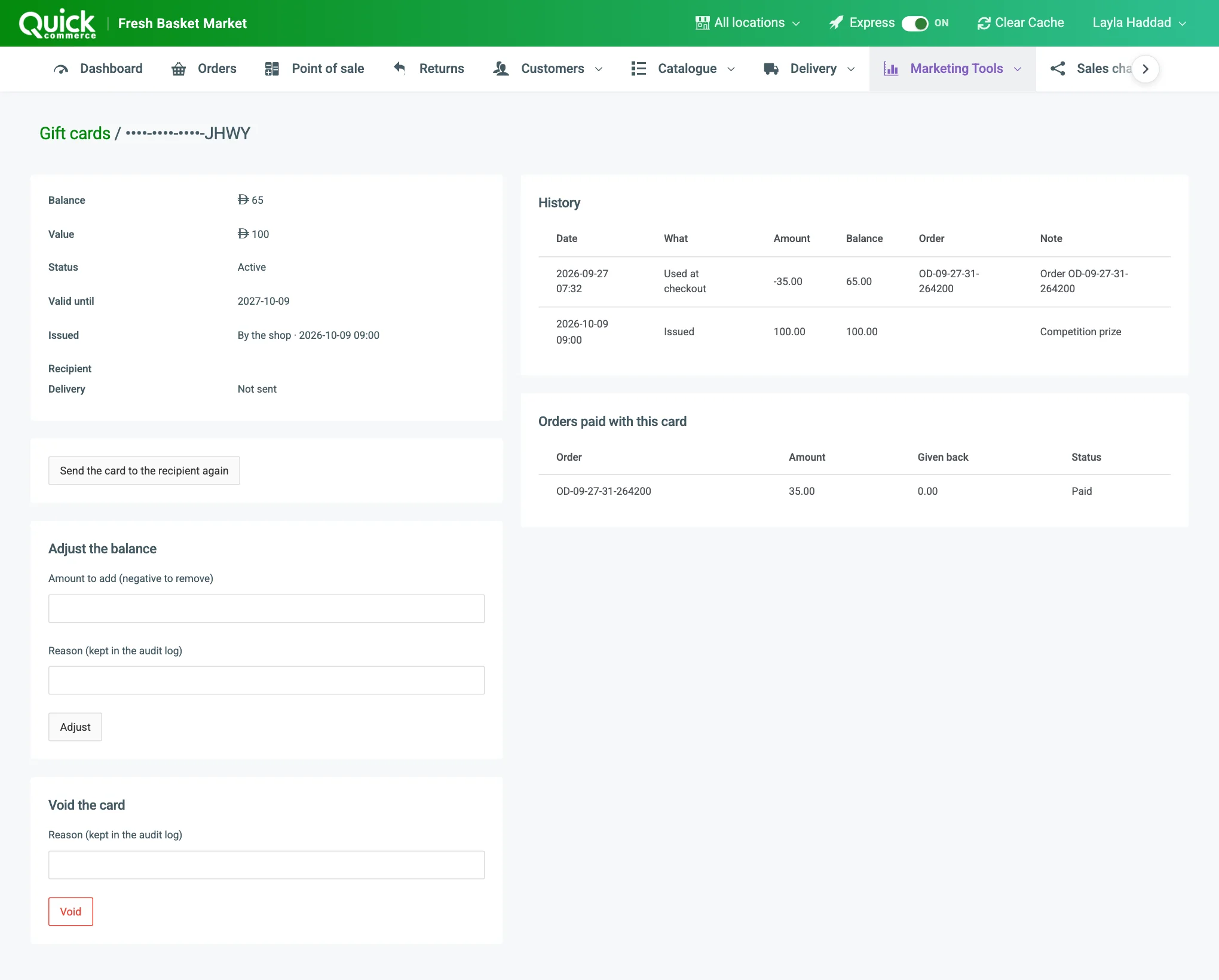Click Send the card to the recipient again
This screenshot has height=980, width=1219.
coord(144,471)
